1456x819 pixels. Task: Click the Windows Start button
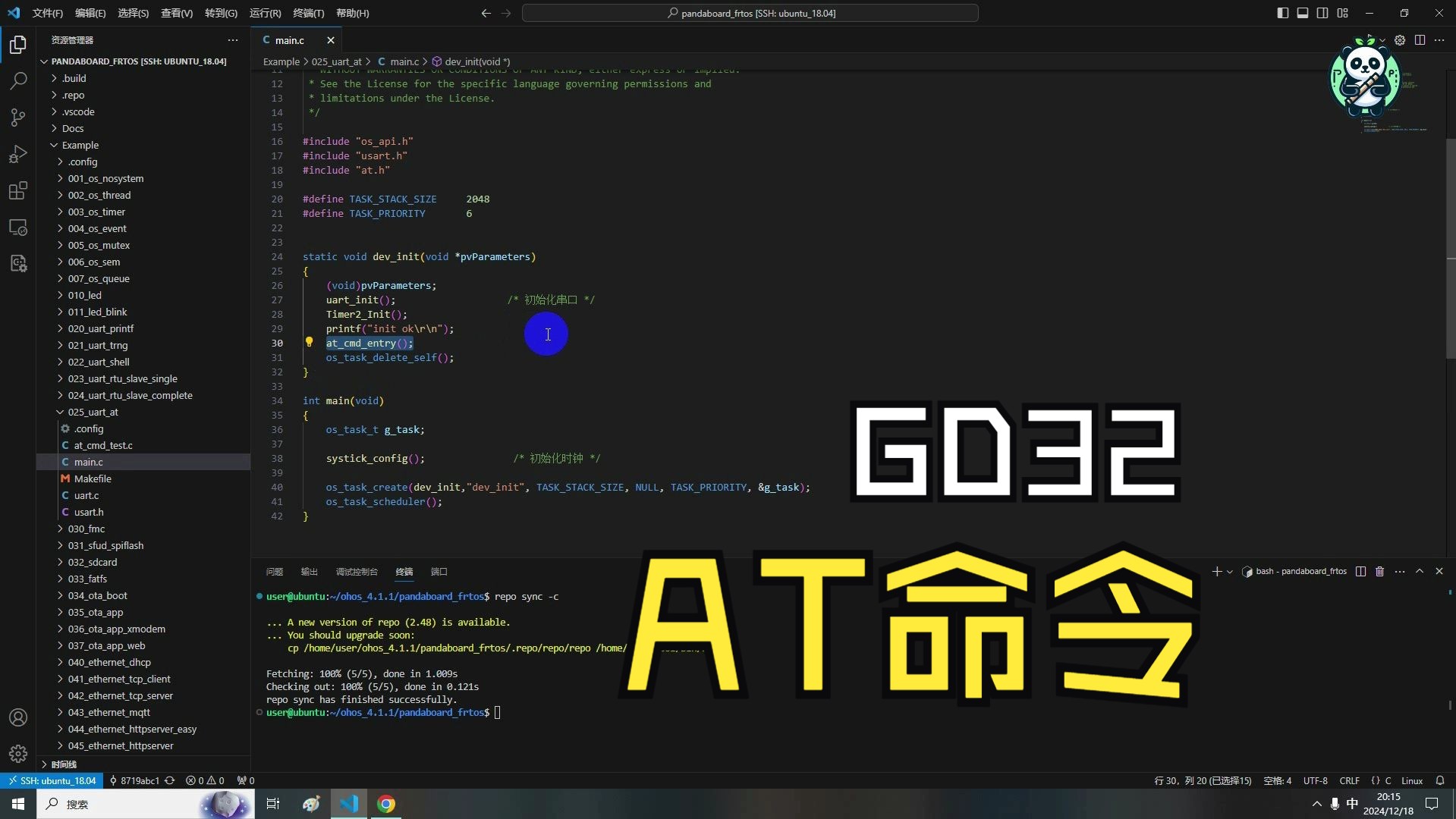point(18,804)
